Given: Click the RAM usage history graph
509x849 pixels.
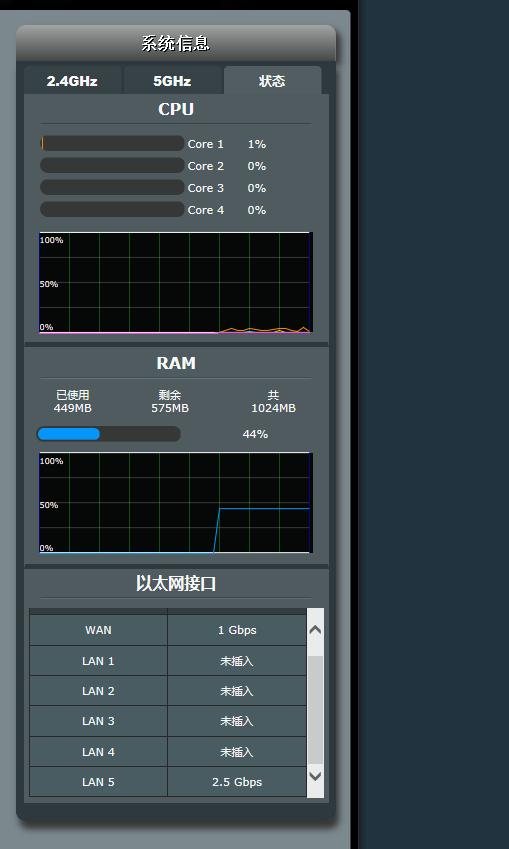Looking at the screenshot, I should (x=175, y=502).
